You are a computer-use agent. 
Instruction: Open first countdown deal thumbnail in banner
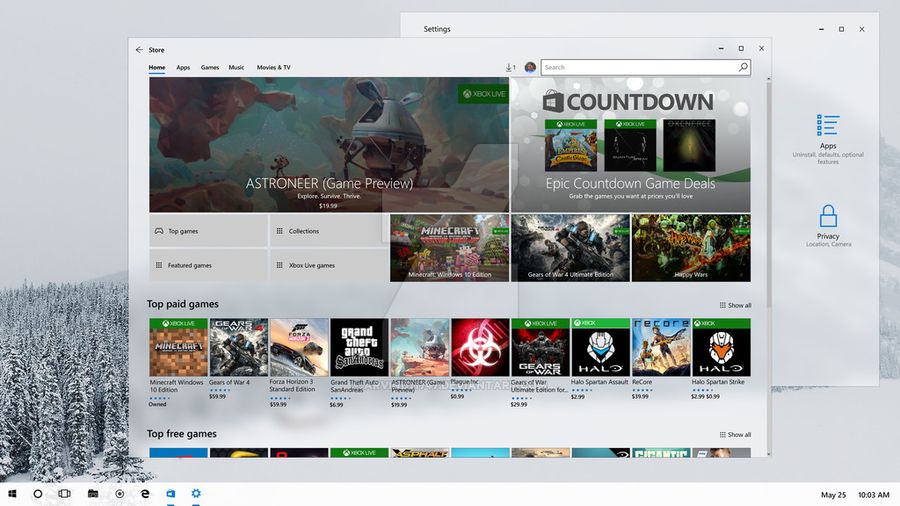click(x=571, y=145)
